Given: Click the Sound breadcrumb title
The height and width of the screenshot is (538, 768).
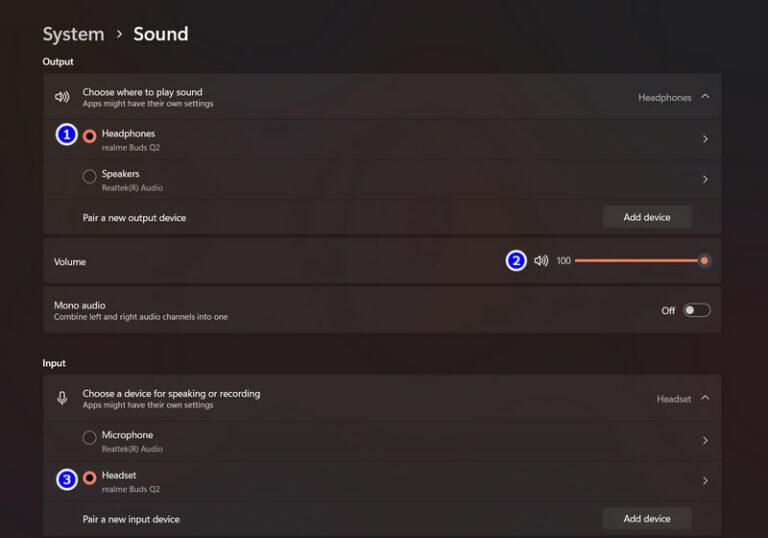Looking at the screenshot, I should 161,34.
